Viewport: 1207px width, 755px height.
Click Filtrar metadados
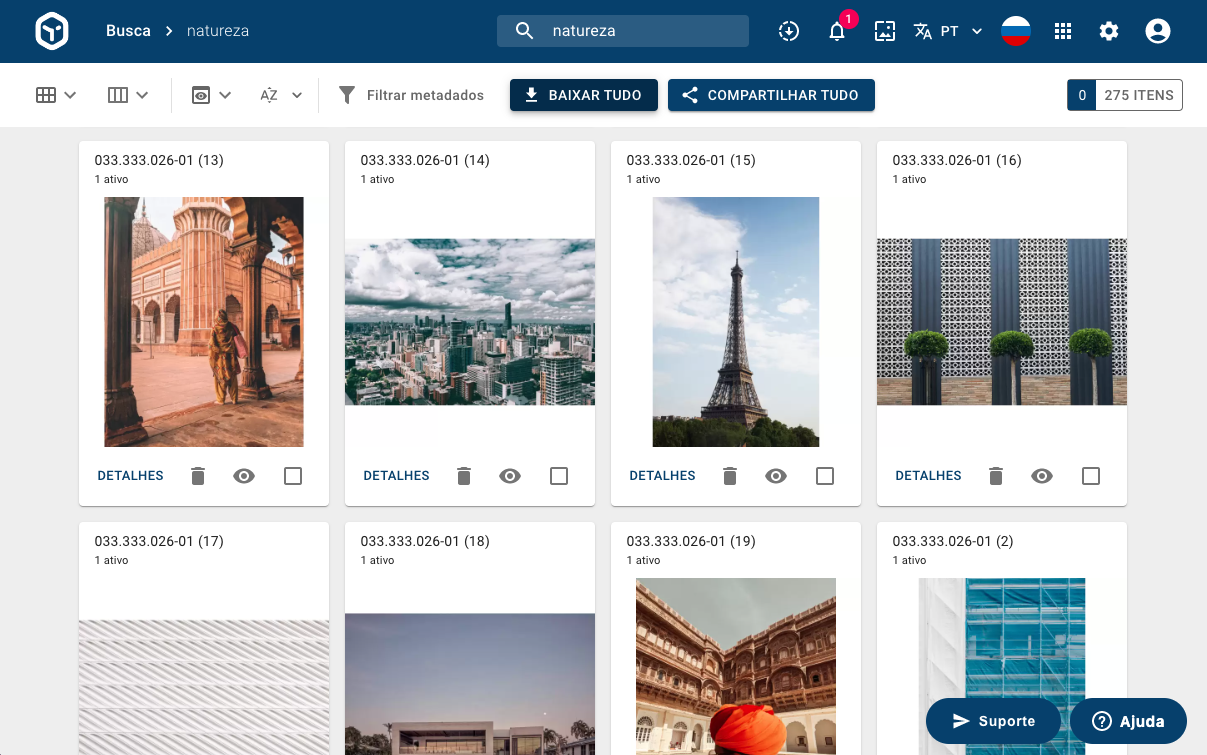425,95
